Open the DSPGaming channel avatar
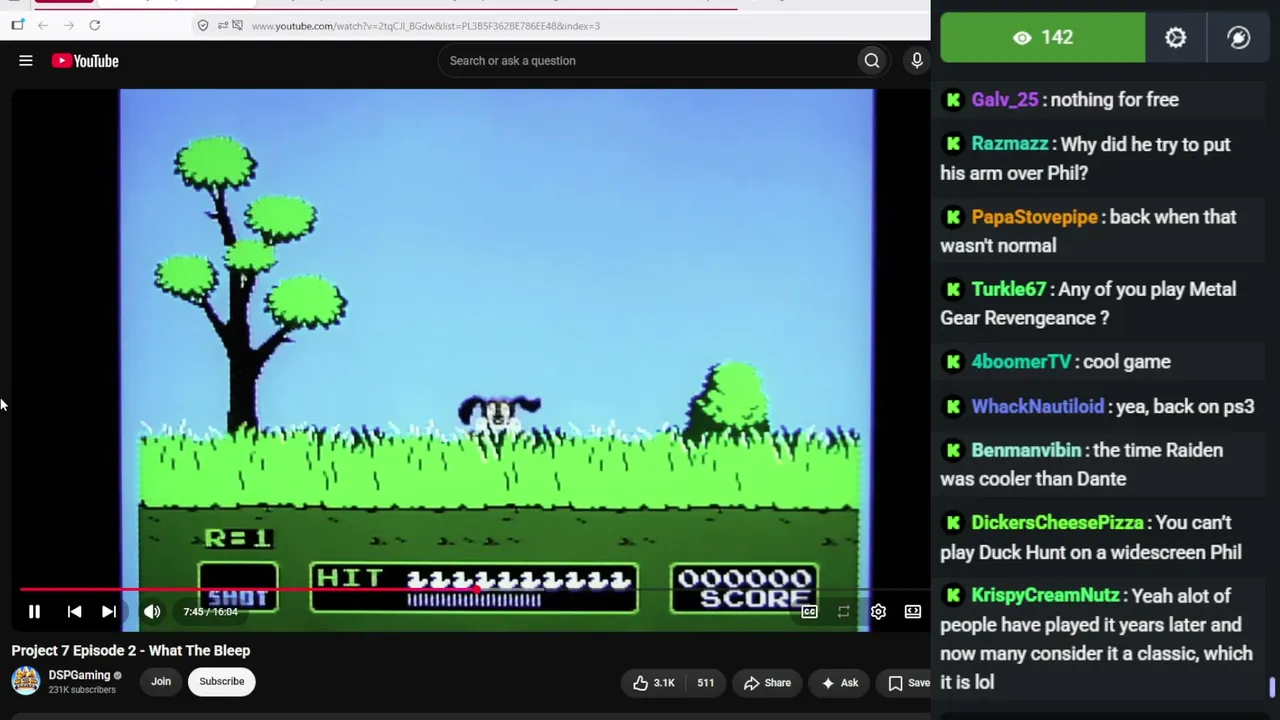The image size is (1280, 720). [25, 681]
